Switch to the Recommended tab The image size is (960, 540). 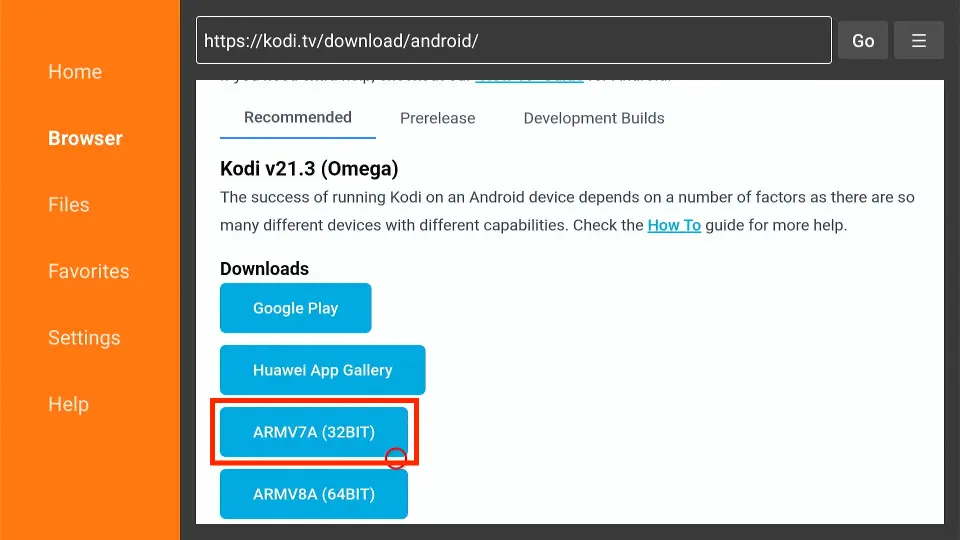click(297, 117)
